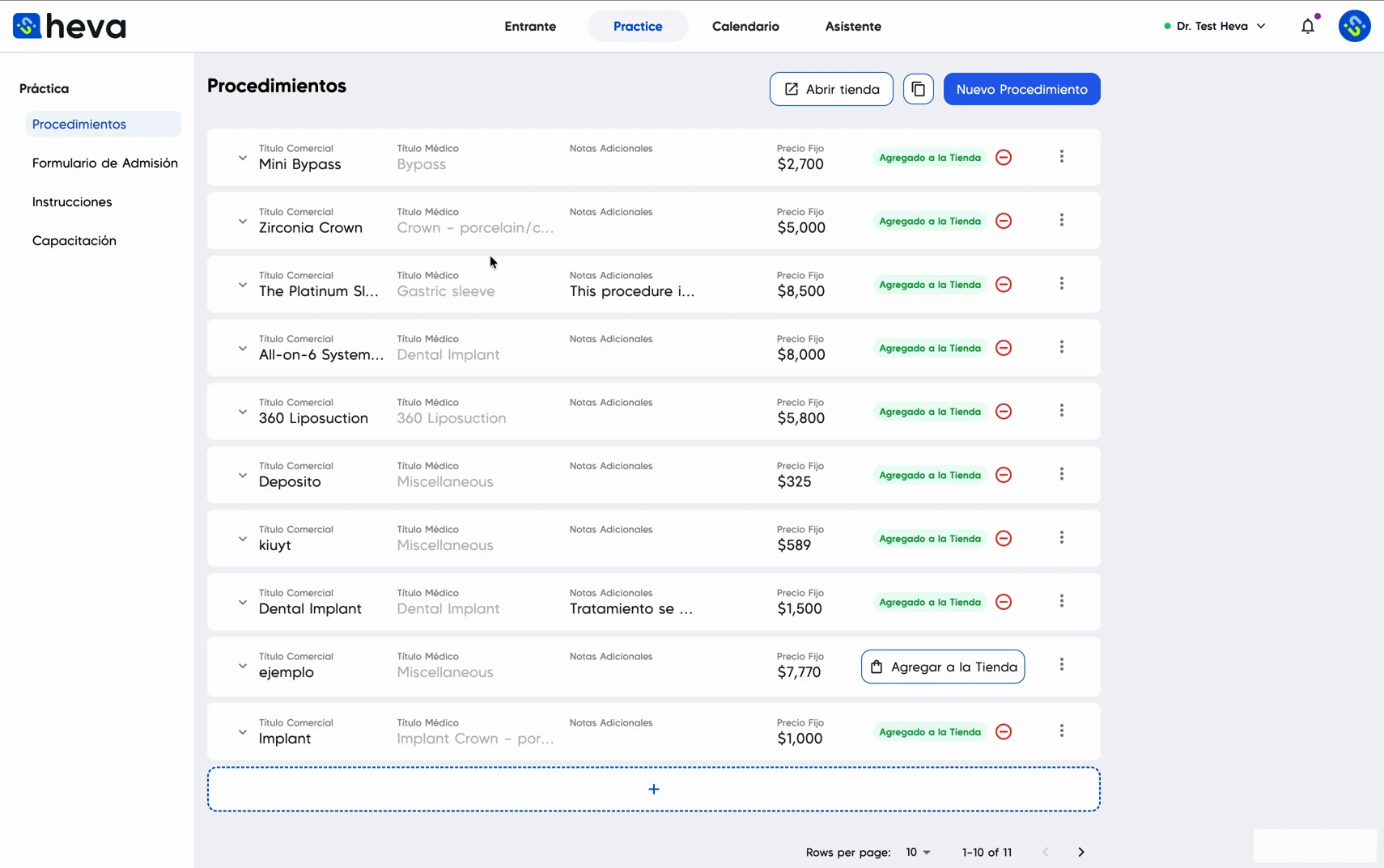The image size is (1384, 868).
Task: Expand the Deposito row
Action: (242, 475)
